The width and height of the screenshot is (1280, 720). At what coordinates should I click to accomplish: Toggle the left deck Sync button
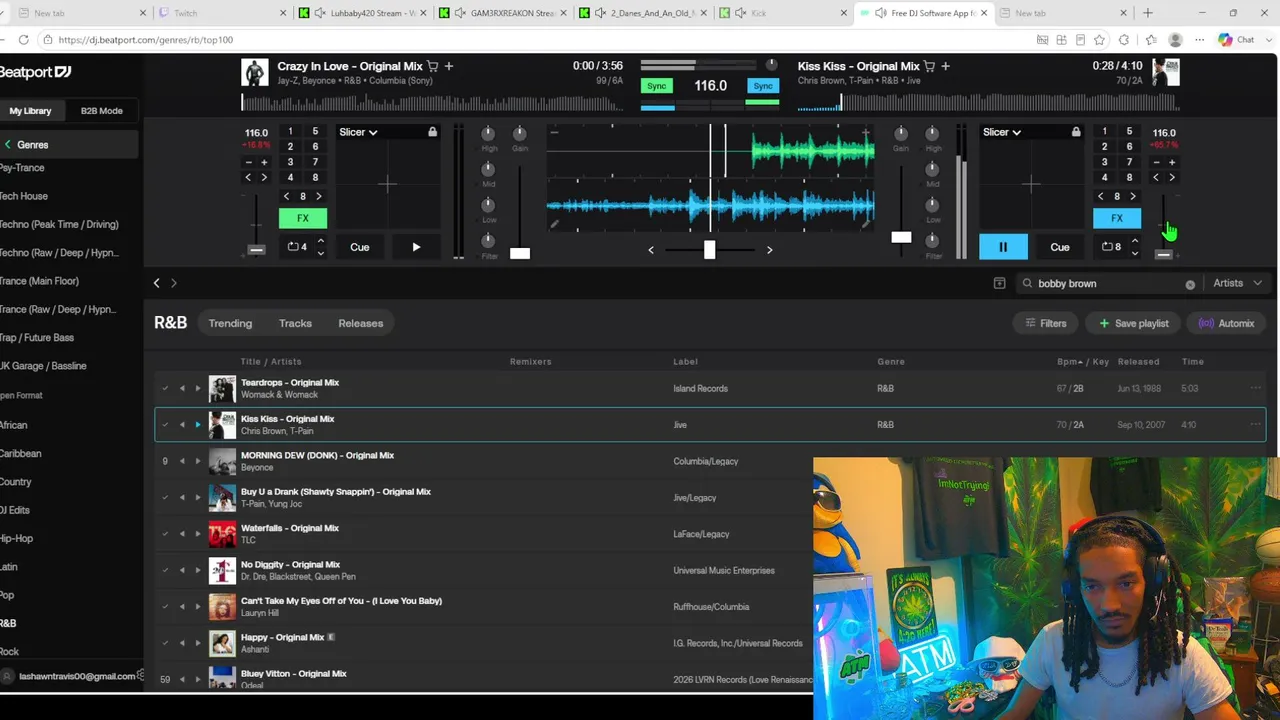coord(657,86)
